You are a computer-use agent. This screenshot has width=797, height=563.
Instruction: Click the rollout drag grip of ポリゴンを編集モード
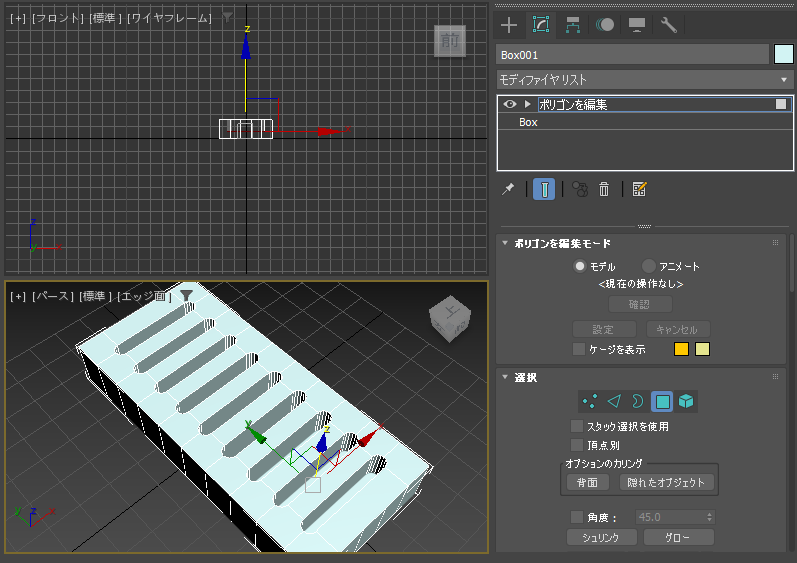point(775,242)
